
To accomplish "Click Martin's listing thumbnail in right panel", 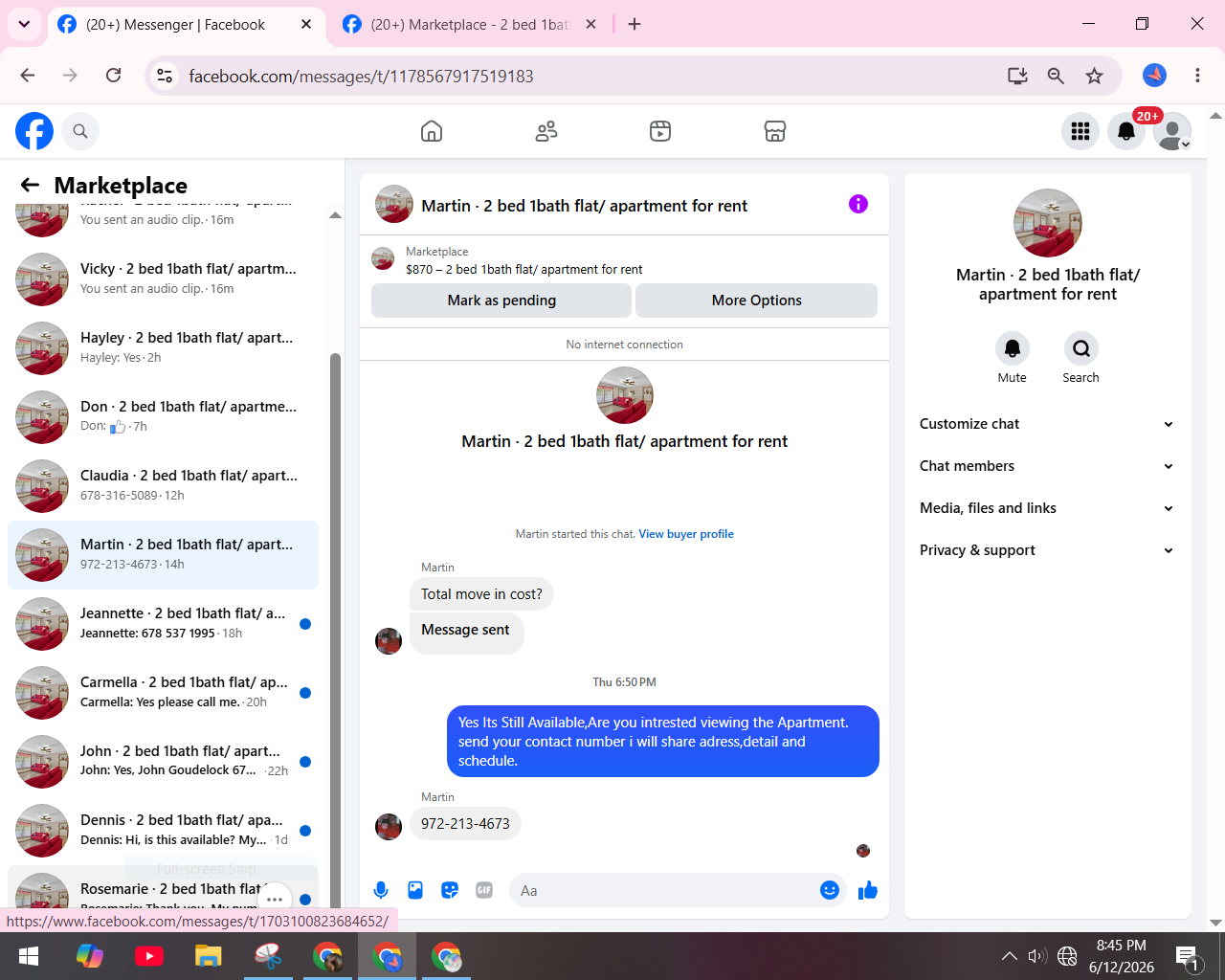I will click(1048, 223).
